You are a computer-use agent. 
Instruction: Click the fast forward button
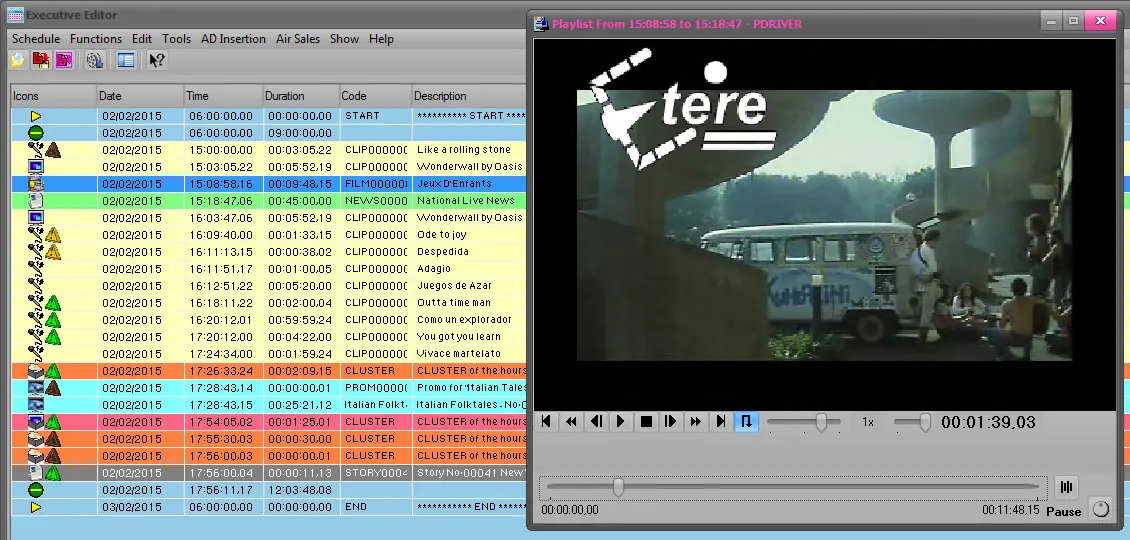pyautogui.click(x=696, y=422)
